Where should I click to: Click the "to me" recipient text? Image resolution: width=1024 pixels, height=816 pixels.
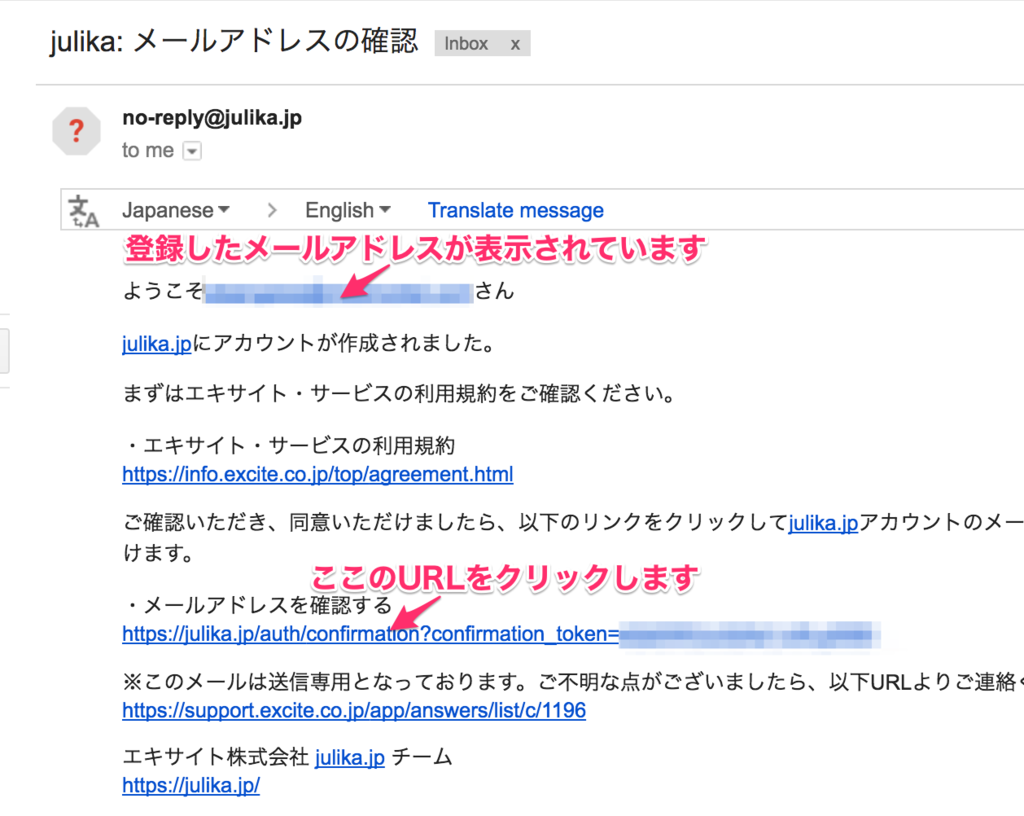click(148, 151)
